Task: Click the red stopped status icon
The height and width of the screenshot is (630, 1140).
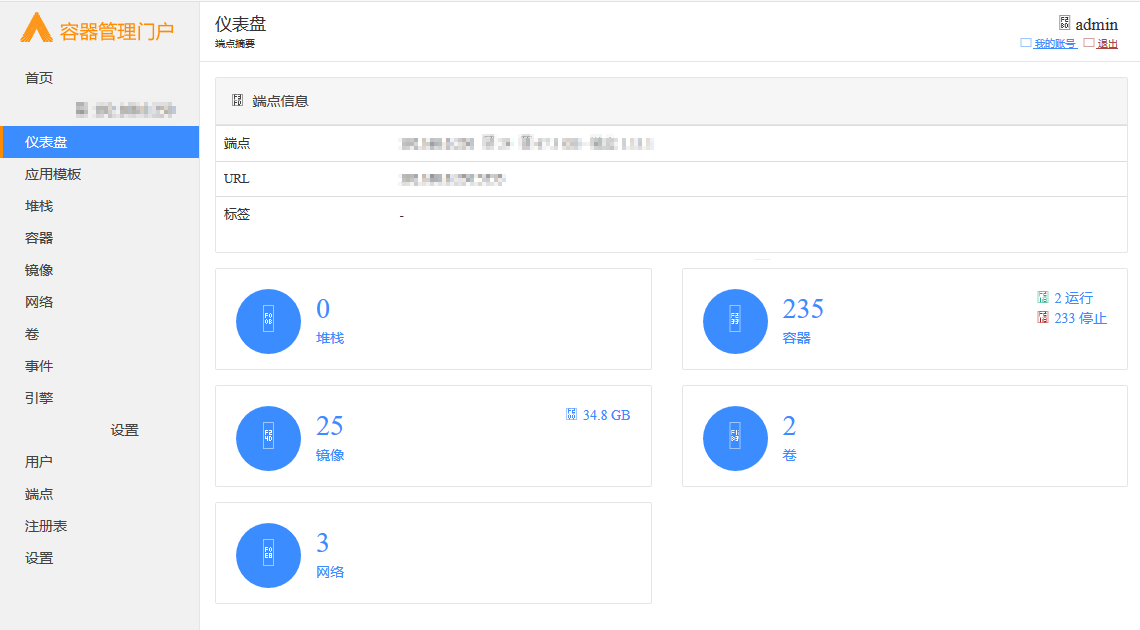Action: pos(1043,318)
